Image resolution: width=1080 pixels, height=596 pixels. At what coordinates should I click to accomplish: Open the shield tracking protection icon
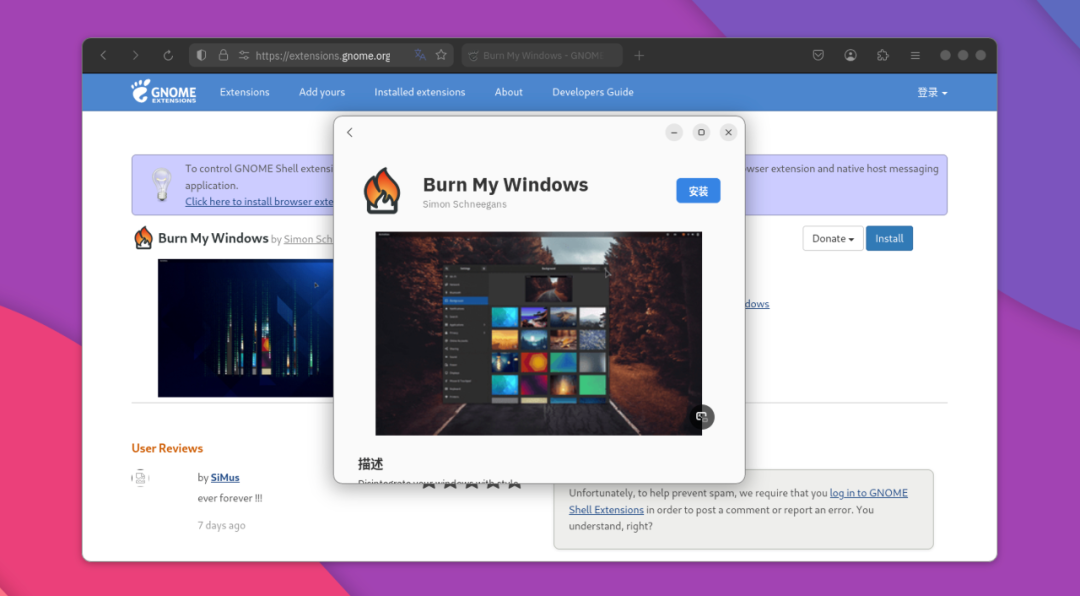[201, 55]
